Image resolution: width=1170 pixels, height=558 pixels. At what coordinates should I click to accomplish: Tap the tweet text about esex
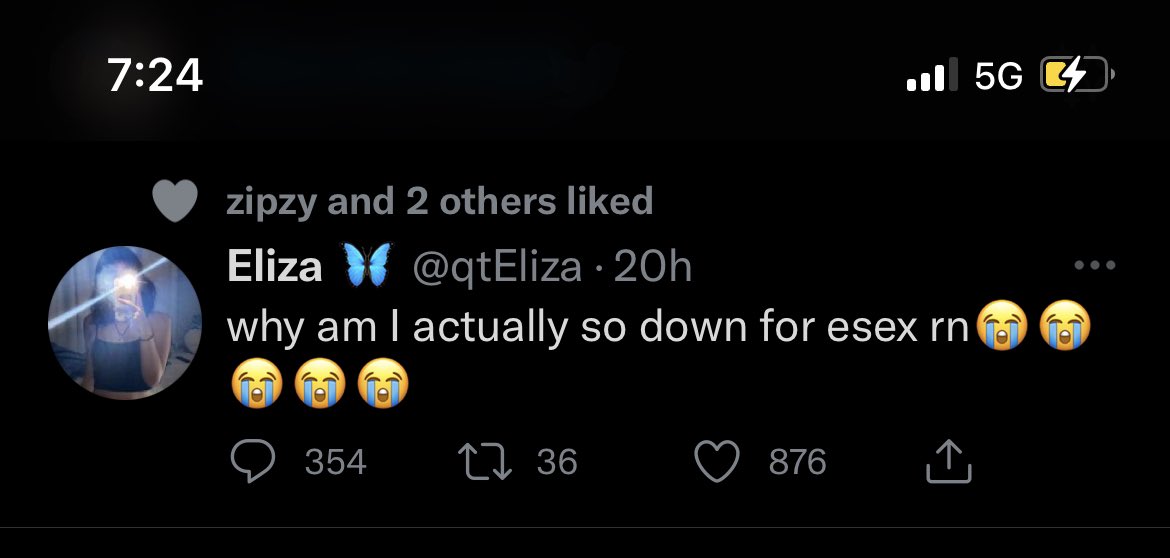(598, 328)
